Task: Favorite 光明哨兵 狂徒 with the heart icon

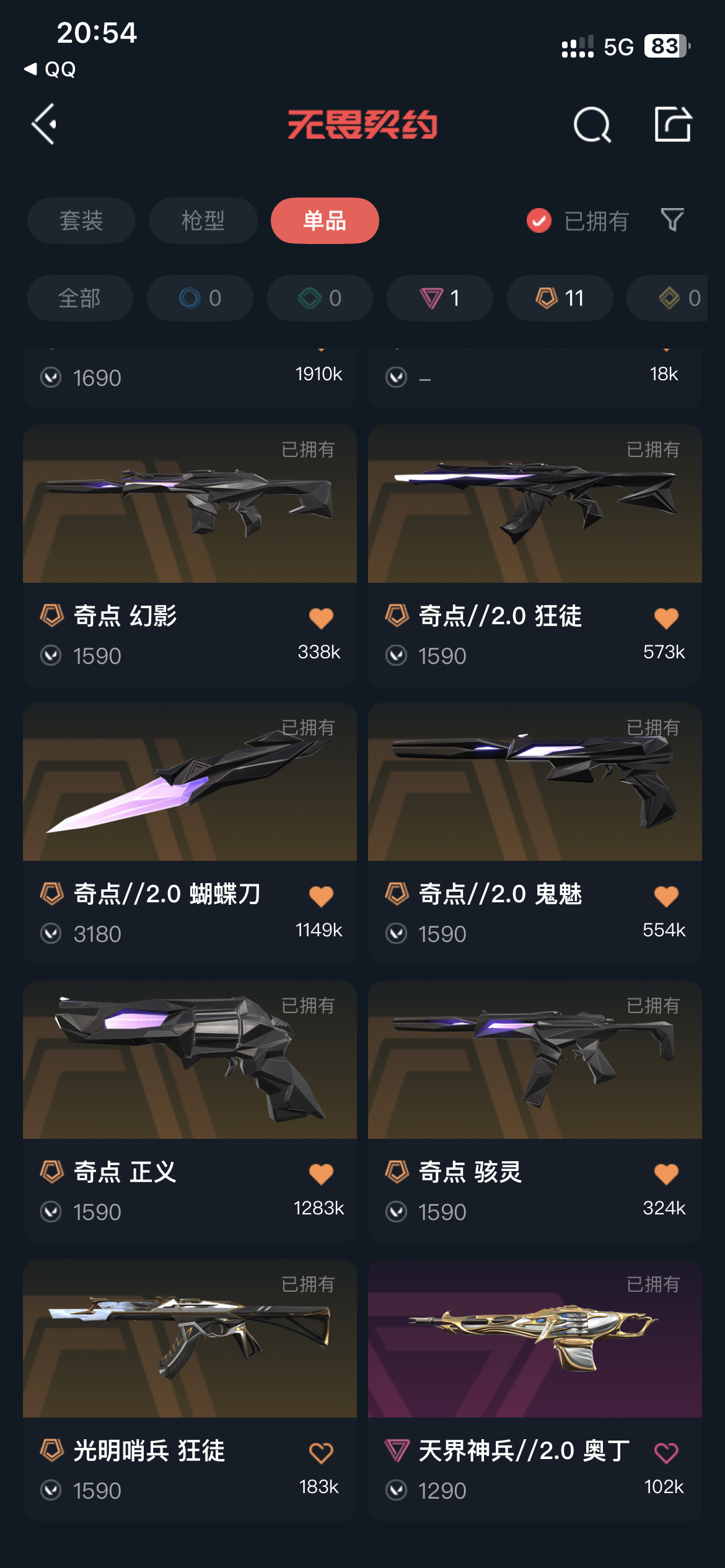Action: [x=321, y=1452]
